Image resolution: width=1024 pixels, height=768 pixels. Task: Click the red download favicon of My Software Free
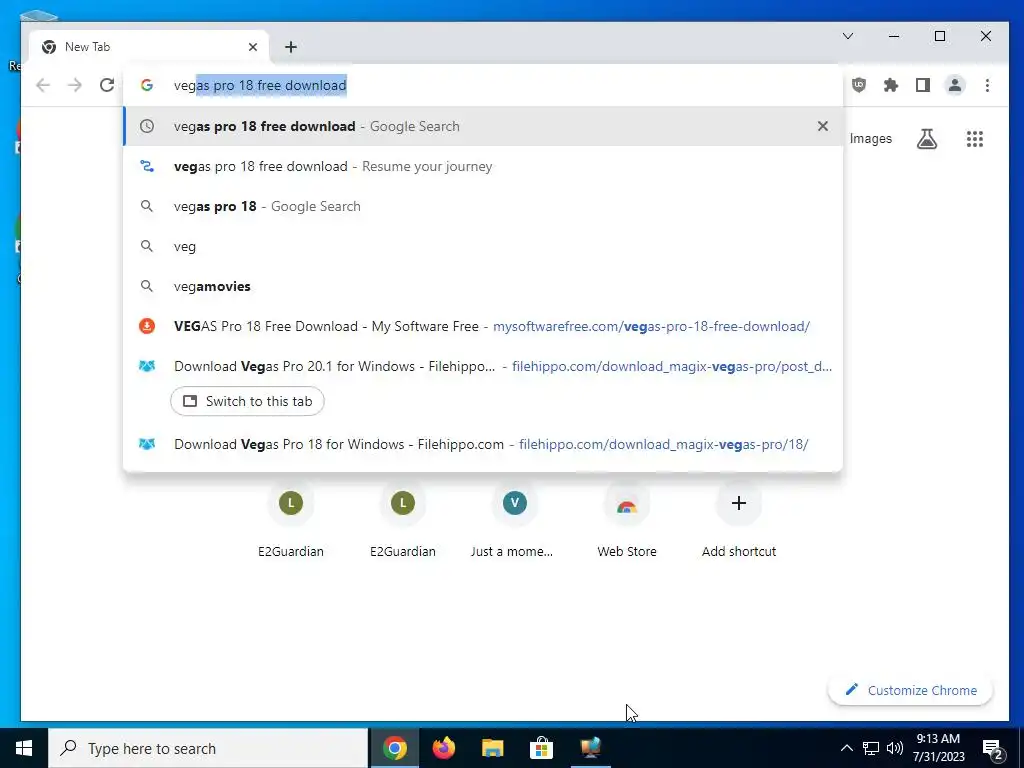tap(147, 326)
